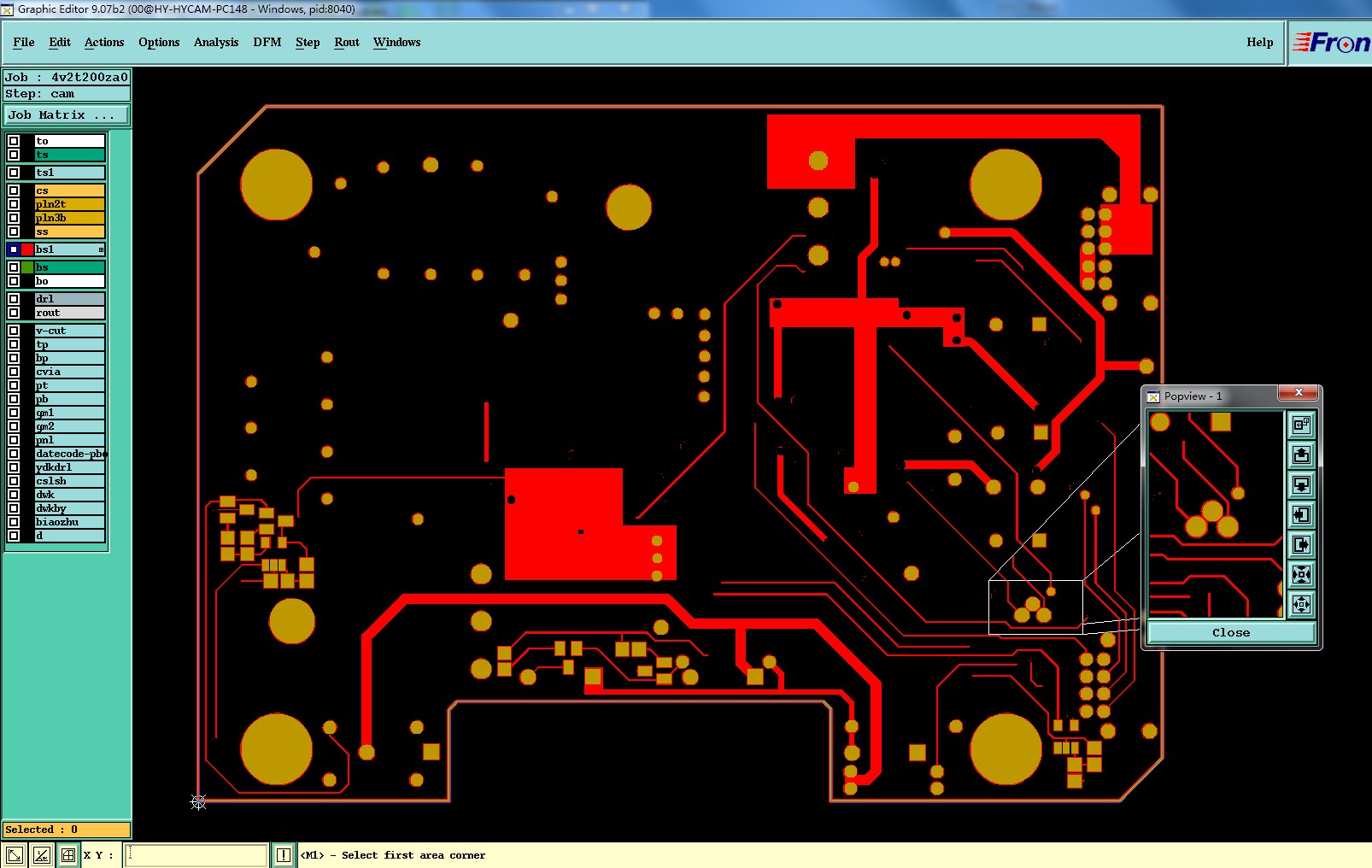This screenshot has width=1372, height=868.
Task: Select the 'bs' layer name
Action: (70, 267)
